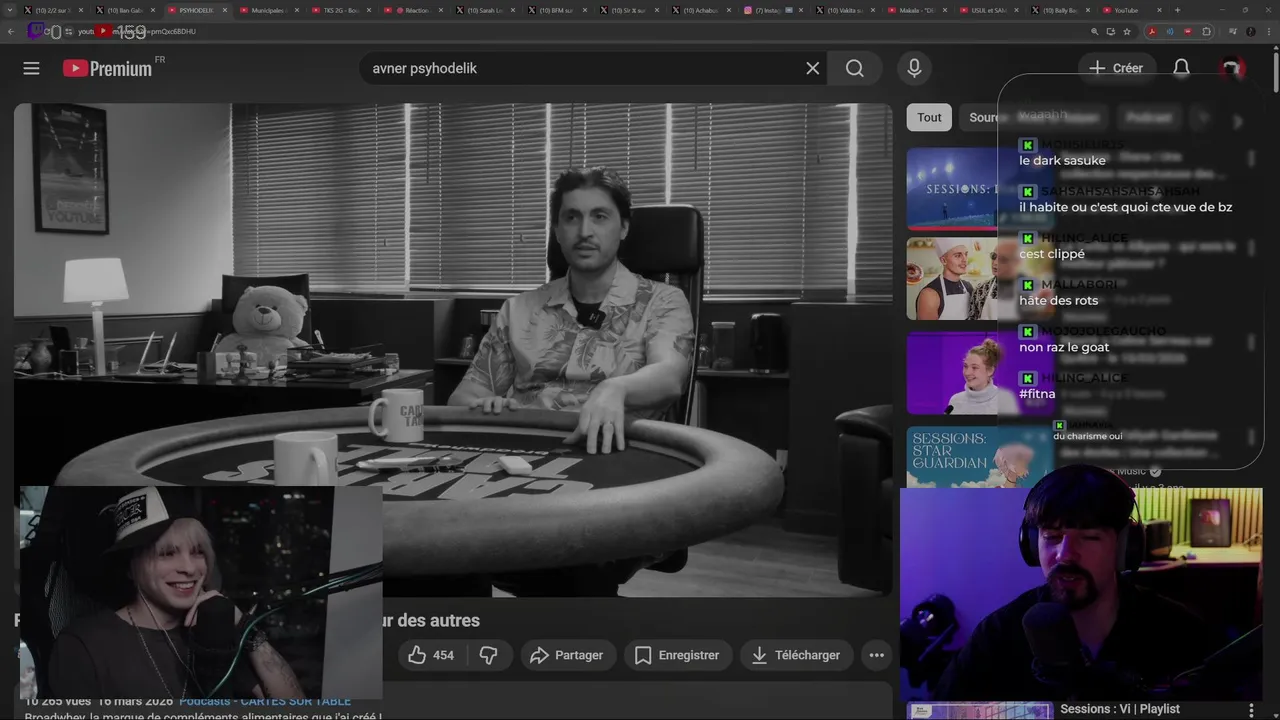Switch to the USUL et SAM browser tab

pos(988,10)
